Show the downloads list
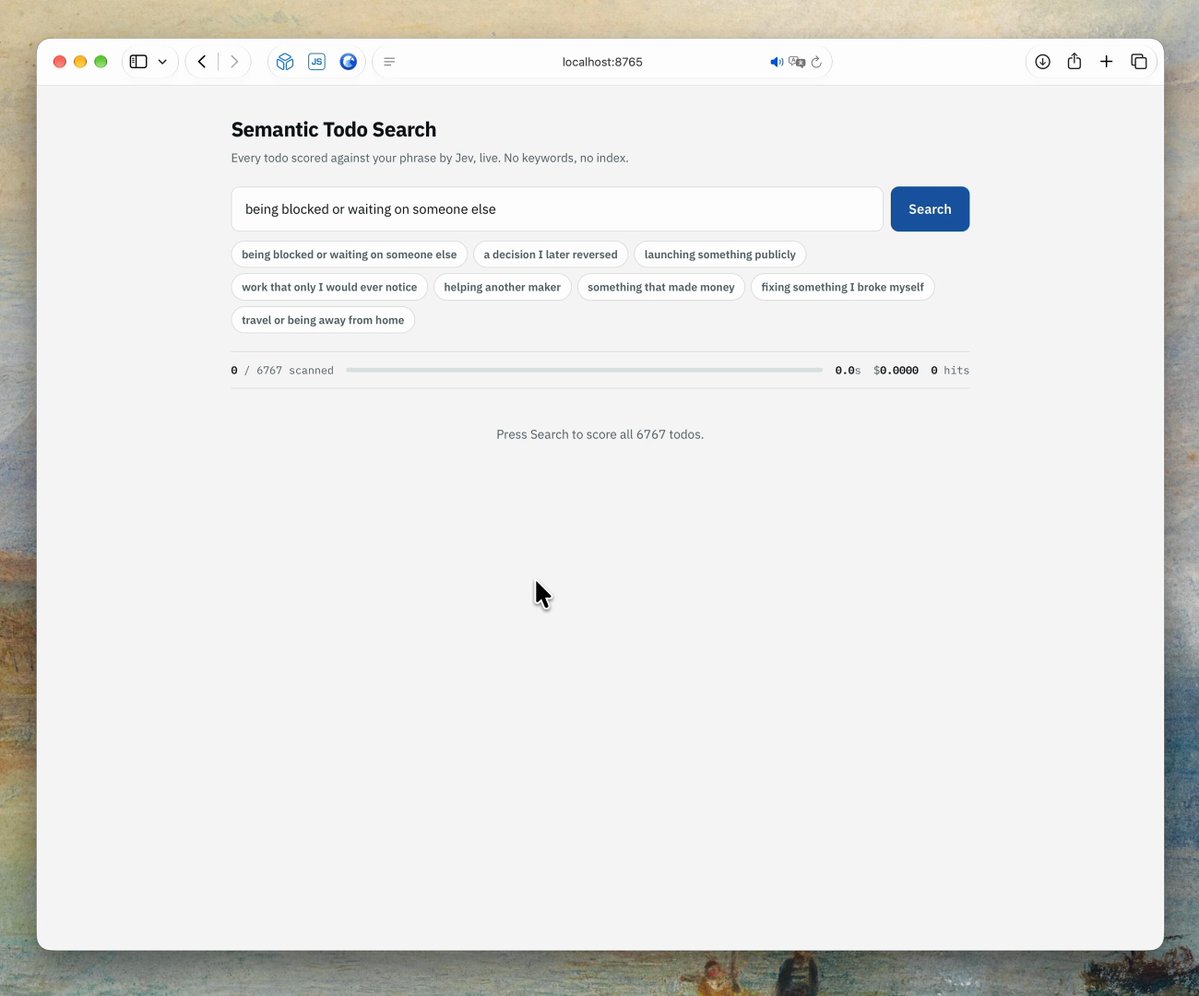This screenshot has width=1199, height=996. point(1042,62)
